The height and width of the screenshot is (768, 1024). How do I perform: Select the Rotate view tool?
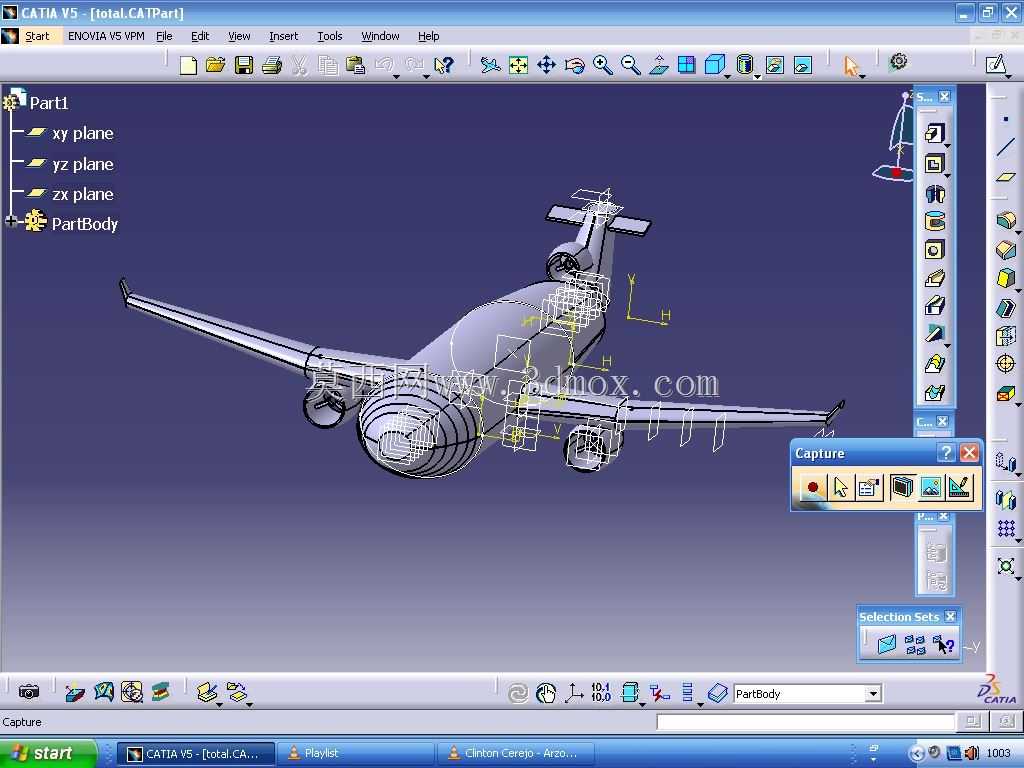pos(574,65)
